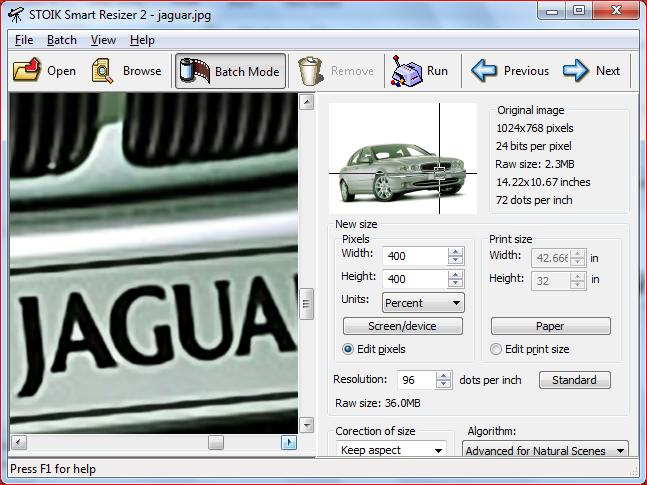Screen dimensions: 647x485
Task: Decrease pixel Width with down spinner
Action: point(456,260)
